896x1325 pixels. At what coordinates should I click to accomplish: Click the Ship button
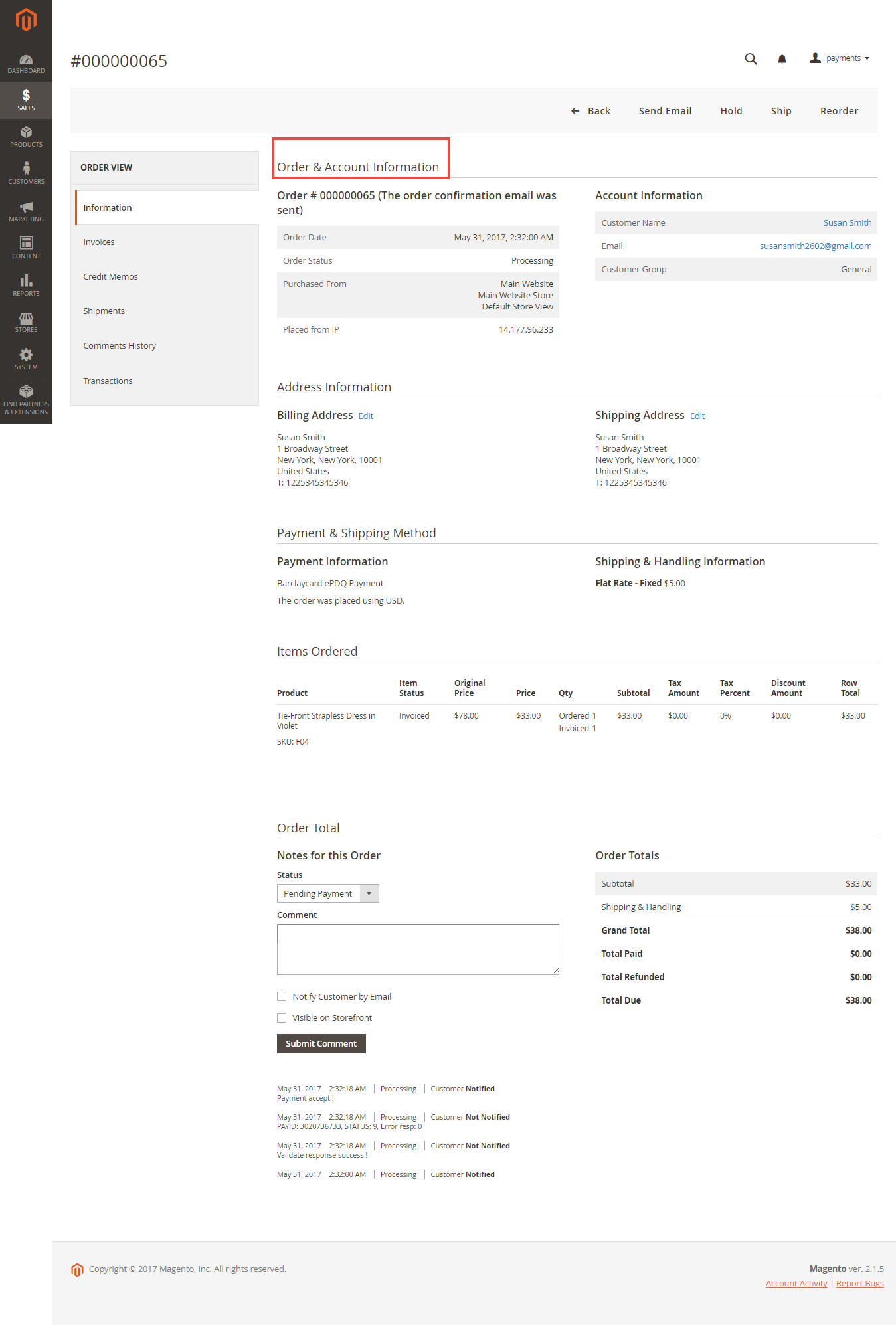(780, 111)
